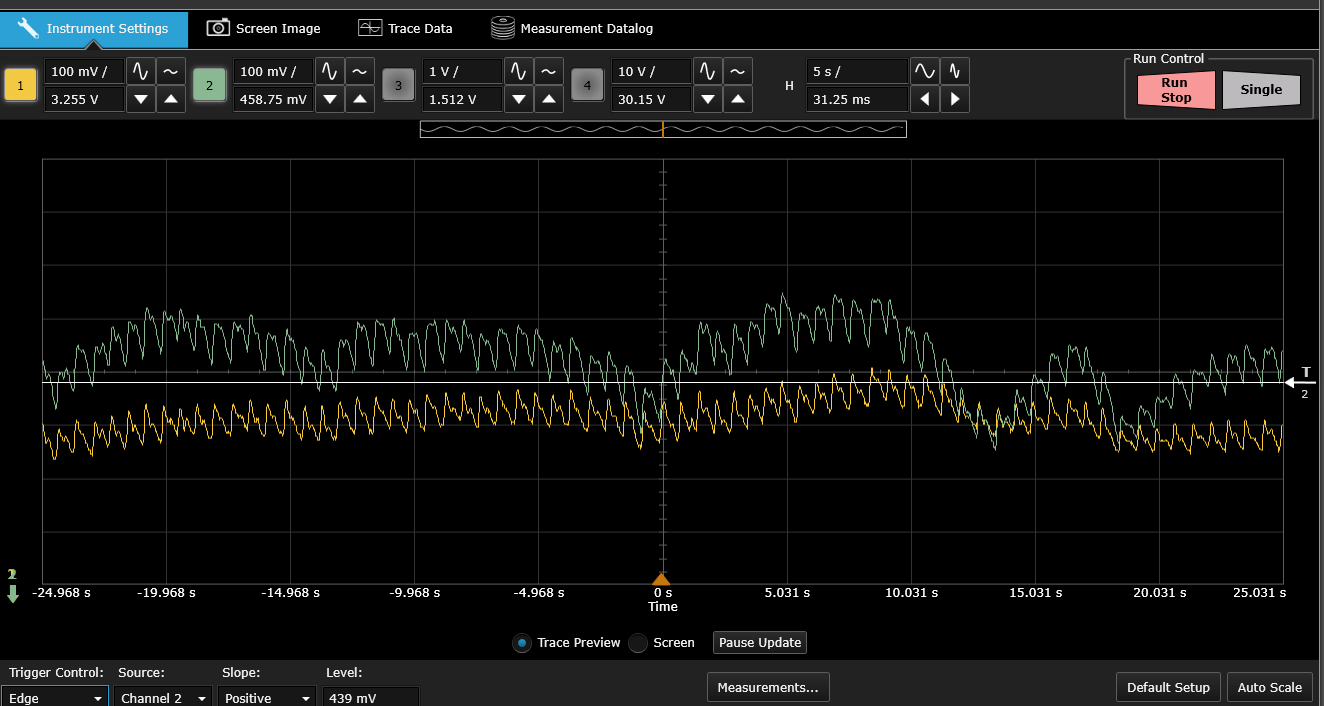Viewport: 1324px width, 706px height.
Task: Open the trigger Source Channel 2 dropdown
Action: click(x=164, y=697)
